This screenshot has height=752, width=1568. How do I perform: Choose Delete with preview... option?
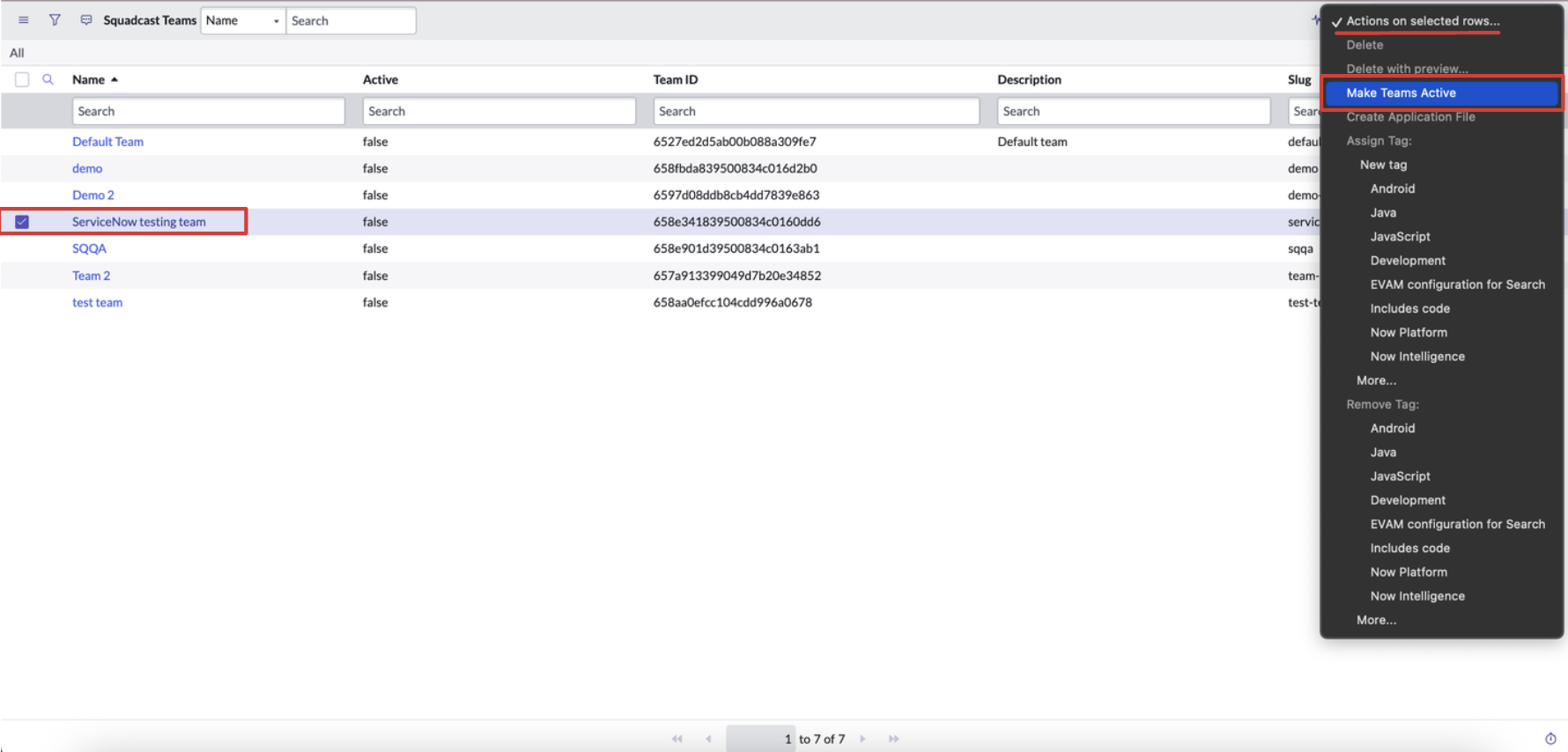click(1407, 69)
